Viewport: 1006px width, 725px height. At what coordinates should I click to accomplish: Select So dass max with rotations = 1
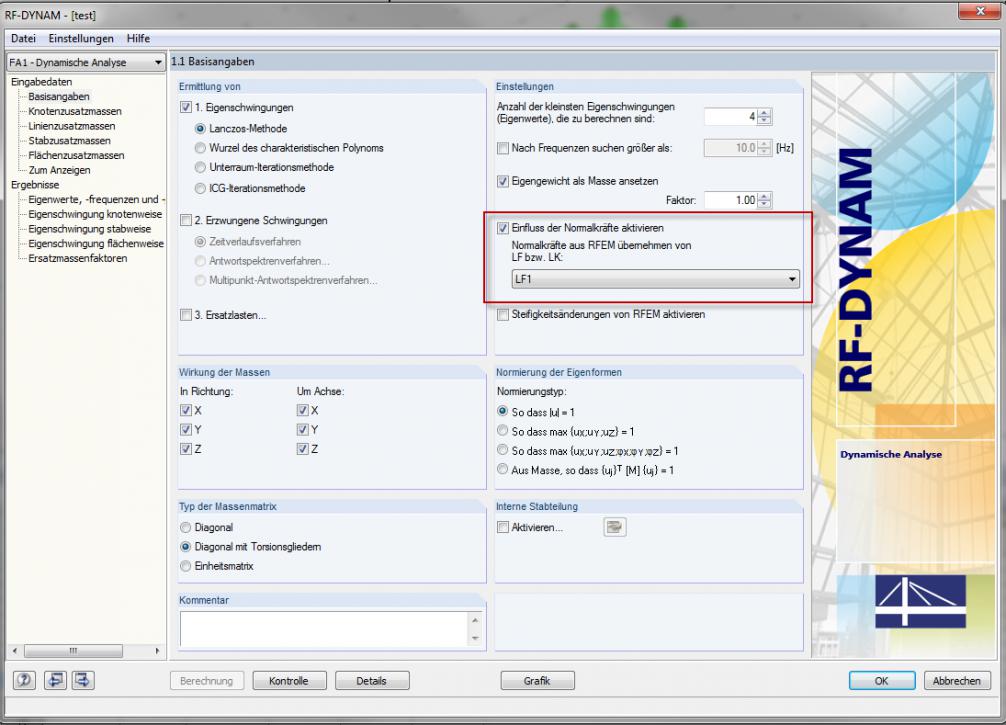click(502, 450)
